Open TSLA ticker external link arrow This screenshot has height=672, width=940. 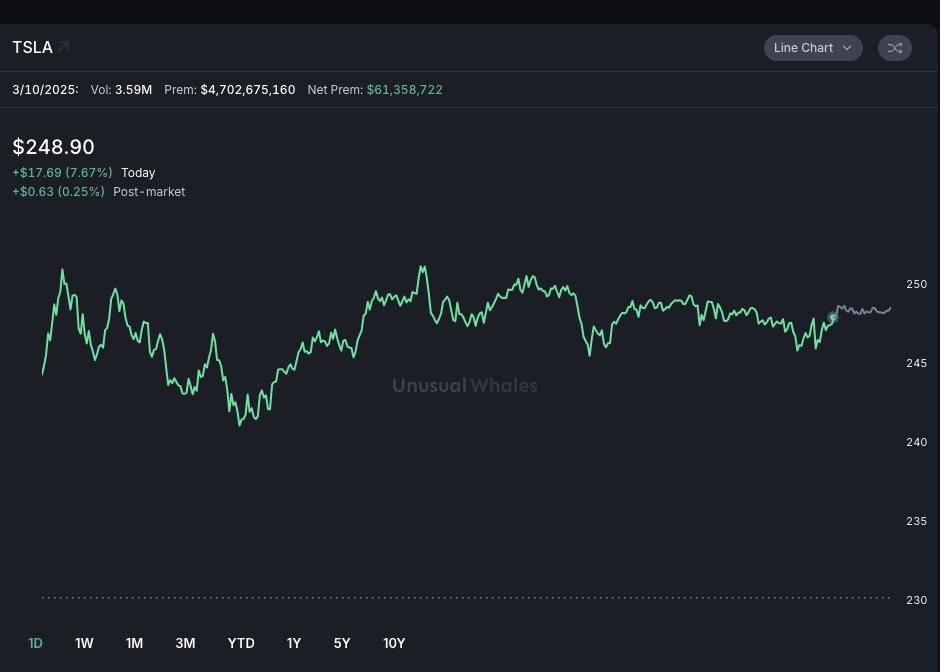tap(64, 47)
